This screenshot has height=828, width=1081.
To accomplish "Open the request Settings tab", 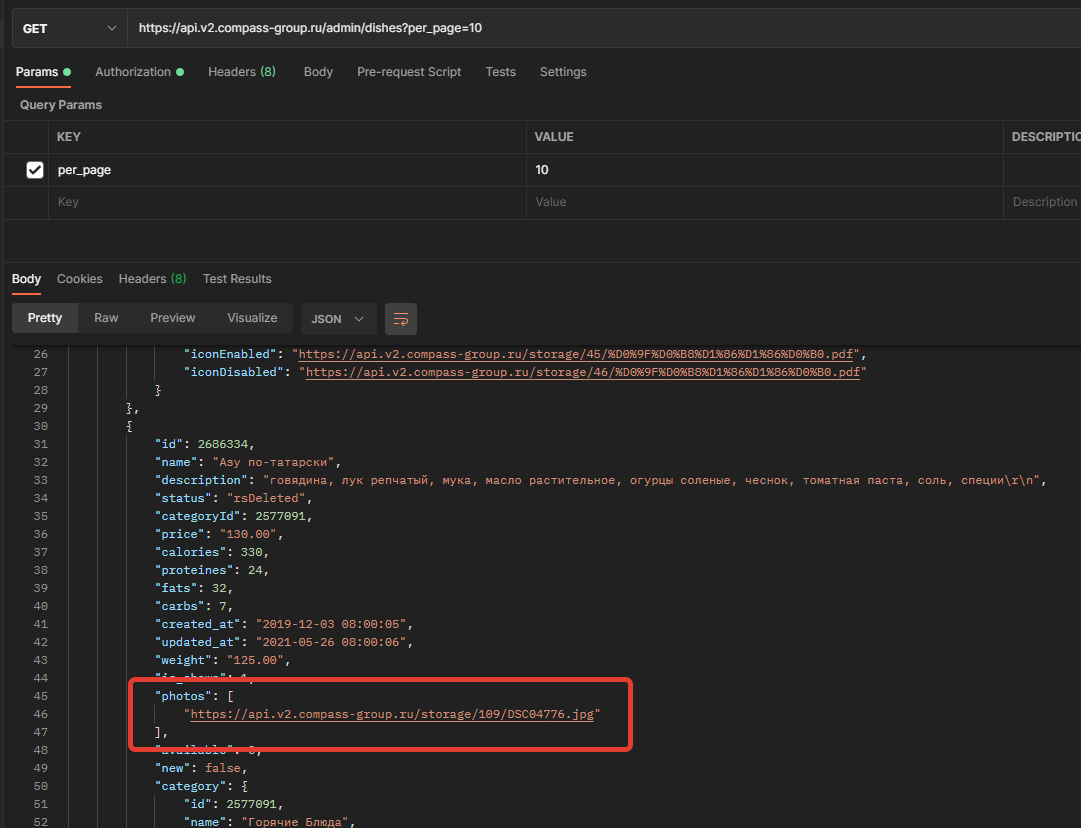I will pos(563,72).
